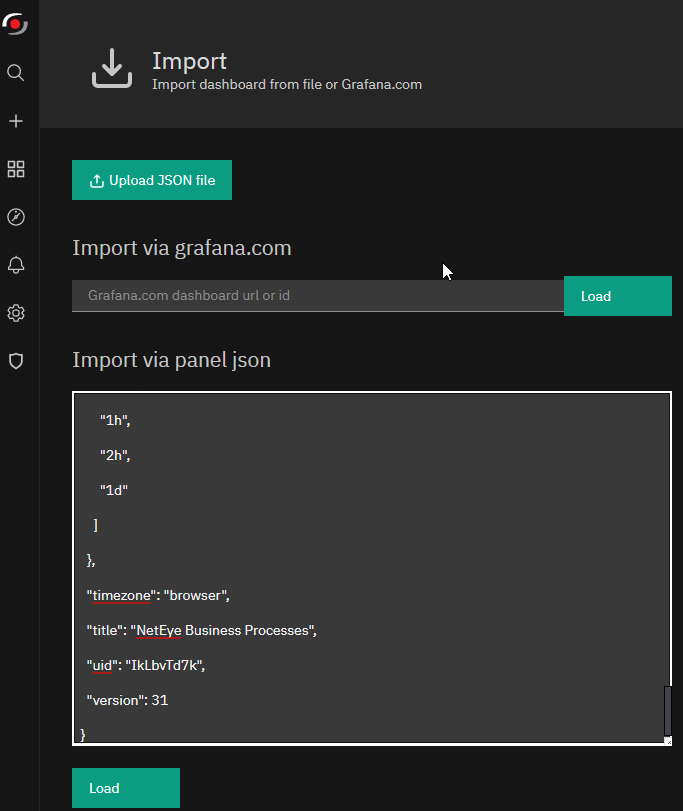Click Load next to grafana.com field
The width and height of the screenshot is (683, 811).
point(618,296)
